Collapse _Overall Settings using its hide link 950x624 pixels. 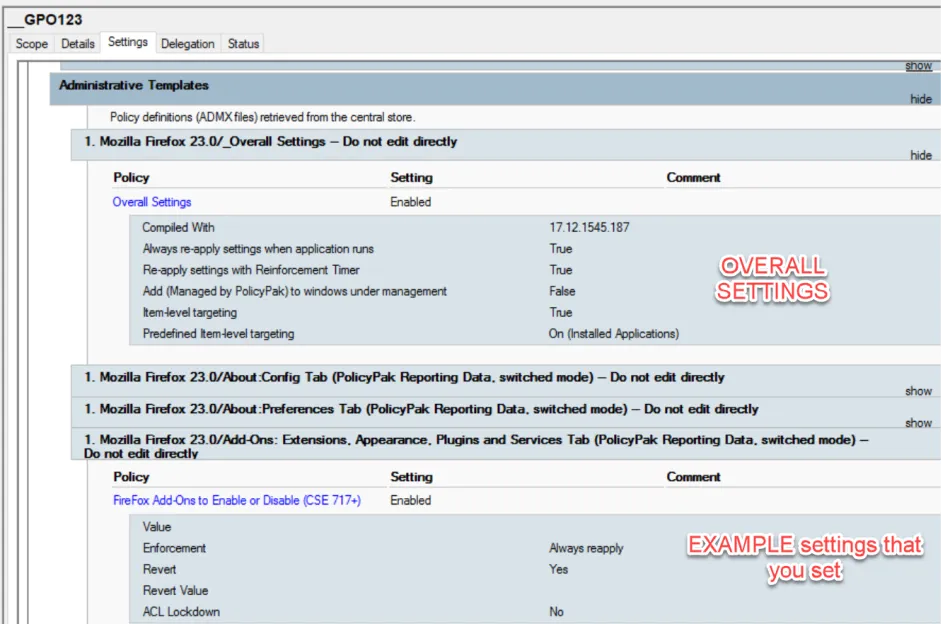pos(920,155)
